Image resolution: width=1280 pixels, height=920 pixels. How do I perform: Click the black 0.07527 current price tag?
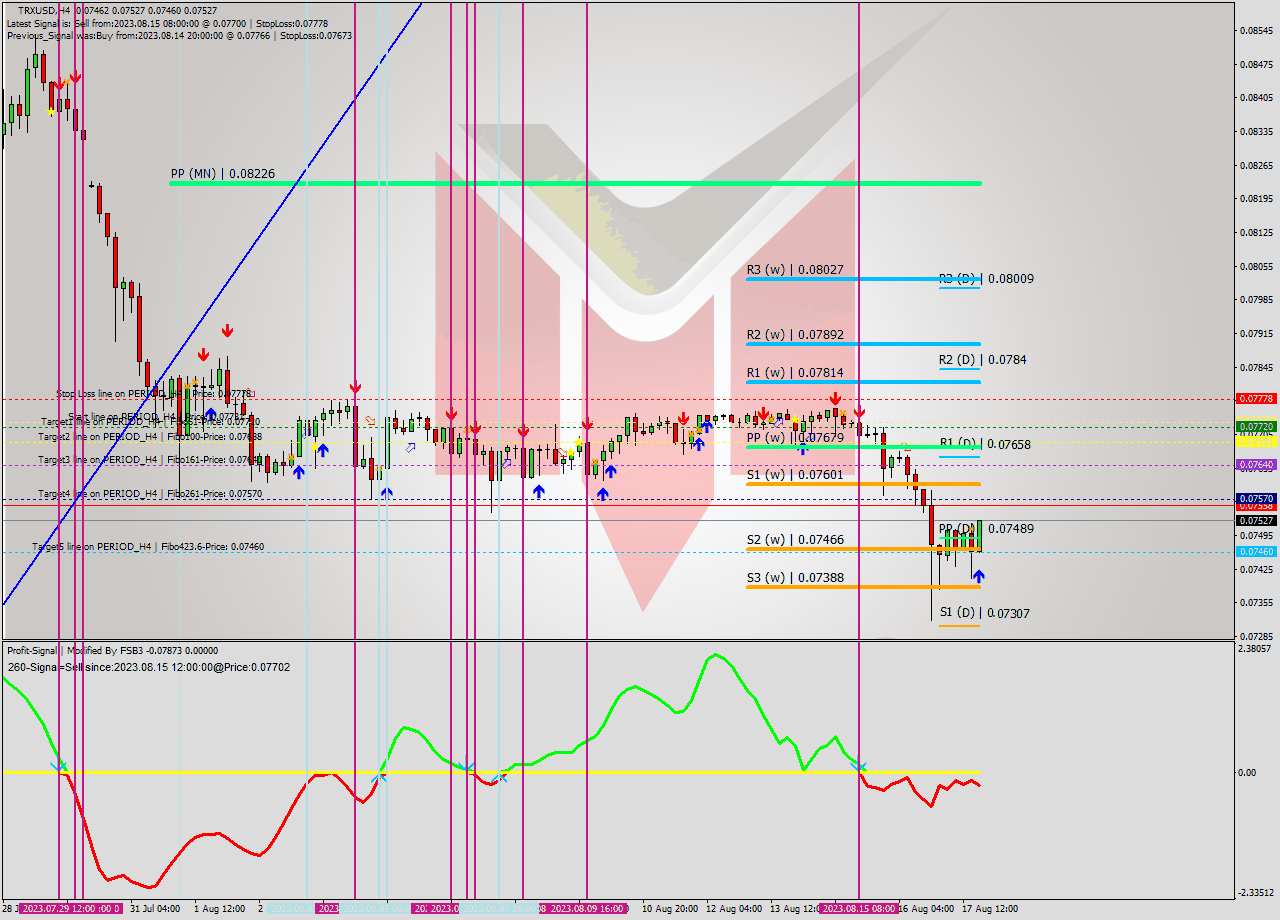1256,520
